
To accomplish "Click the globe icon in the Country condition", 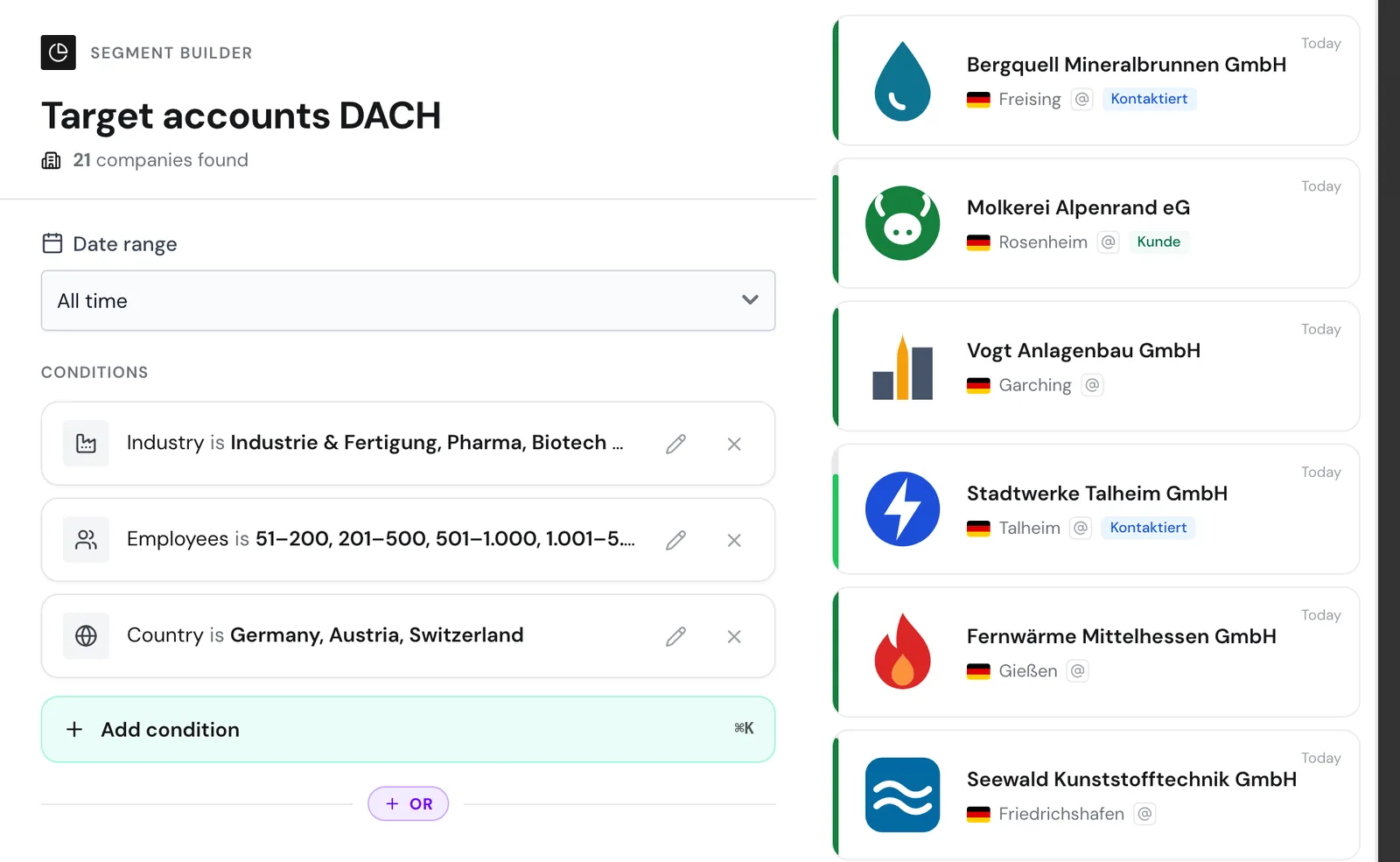I will pyautogui.click(x=86, y=636).
